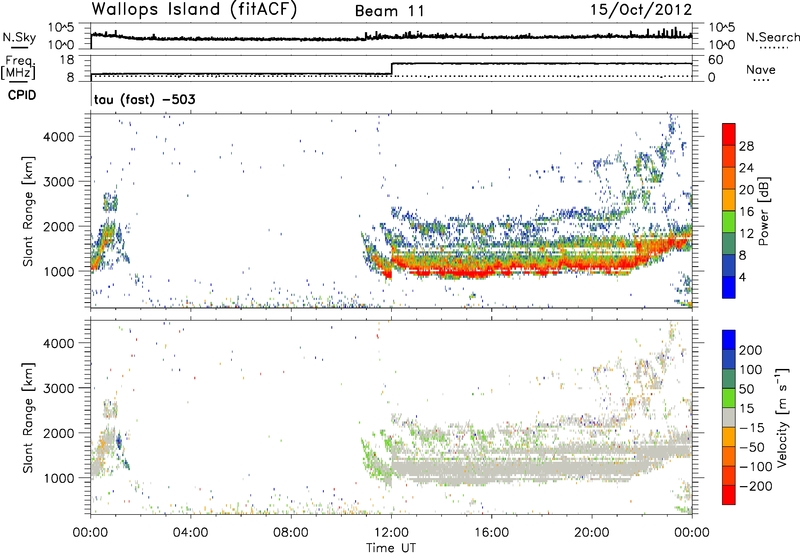Click the solid line sample under "N.Sky"
Image resolution: width=800 pixels, height=554 pixels.
19,48
